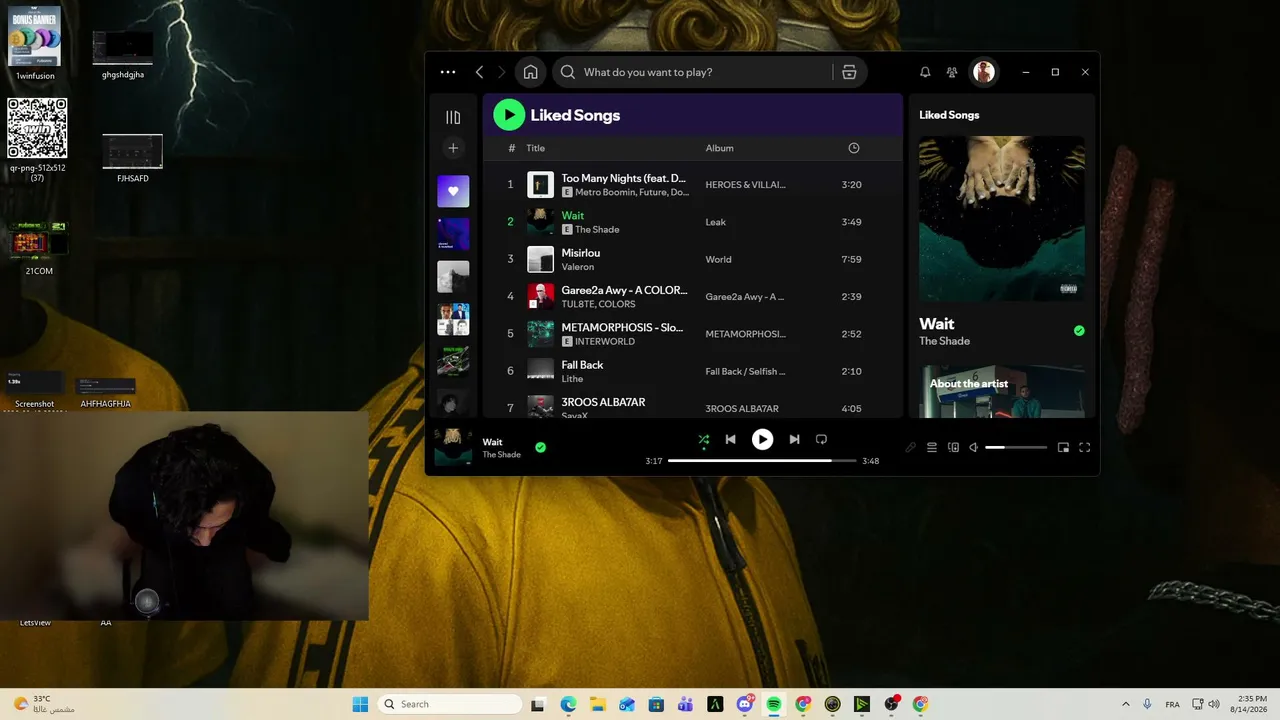The width and height of the screenshot is (1280, 720).
Task: Select the track 'METAMORPHOSIS - Slo...'
Action: [x=622, y=327]
